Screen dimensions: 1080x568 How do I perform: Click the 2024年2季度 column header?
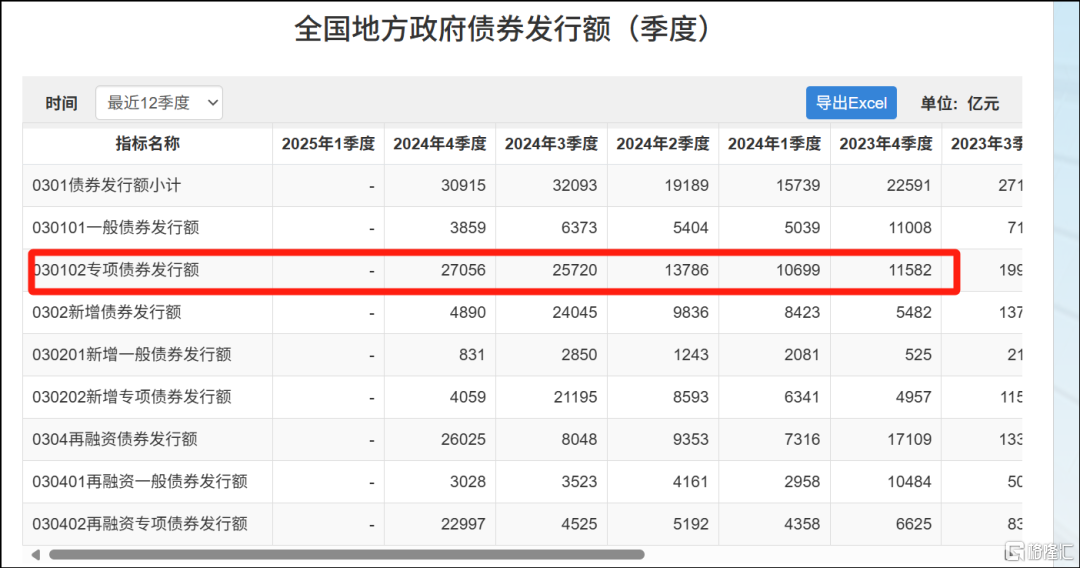click(x=663, y=144)
